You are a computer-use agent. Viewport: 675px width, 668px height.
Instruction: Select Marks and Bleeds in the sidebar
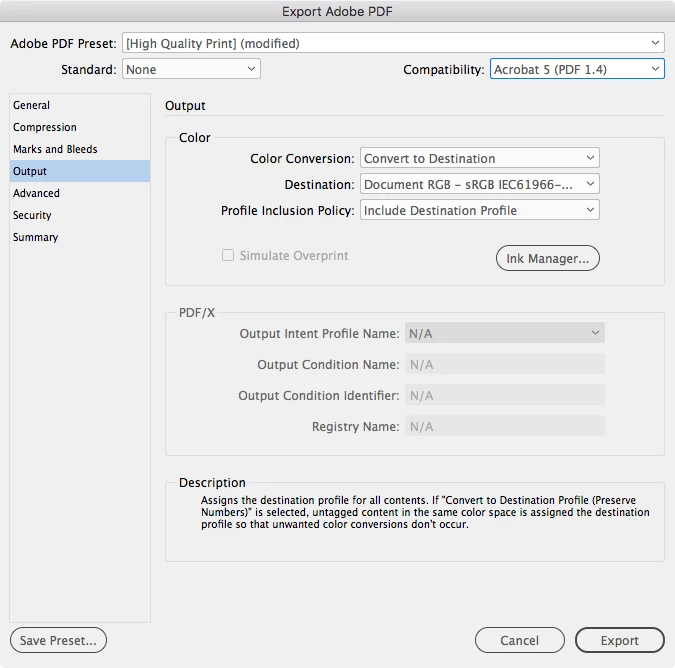(80, 149)
